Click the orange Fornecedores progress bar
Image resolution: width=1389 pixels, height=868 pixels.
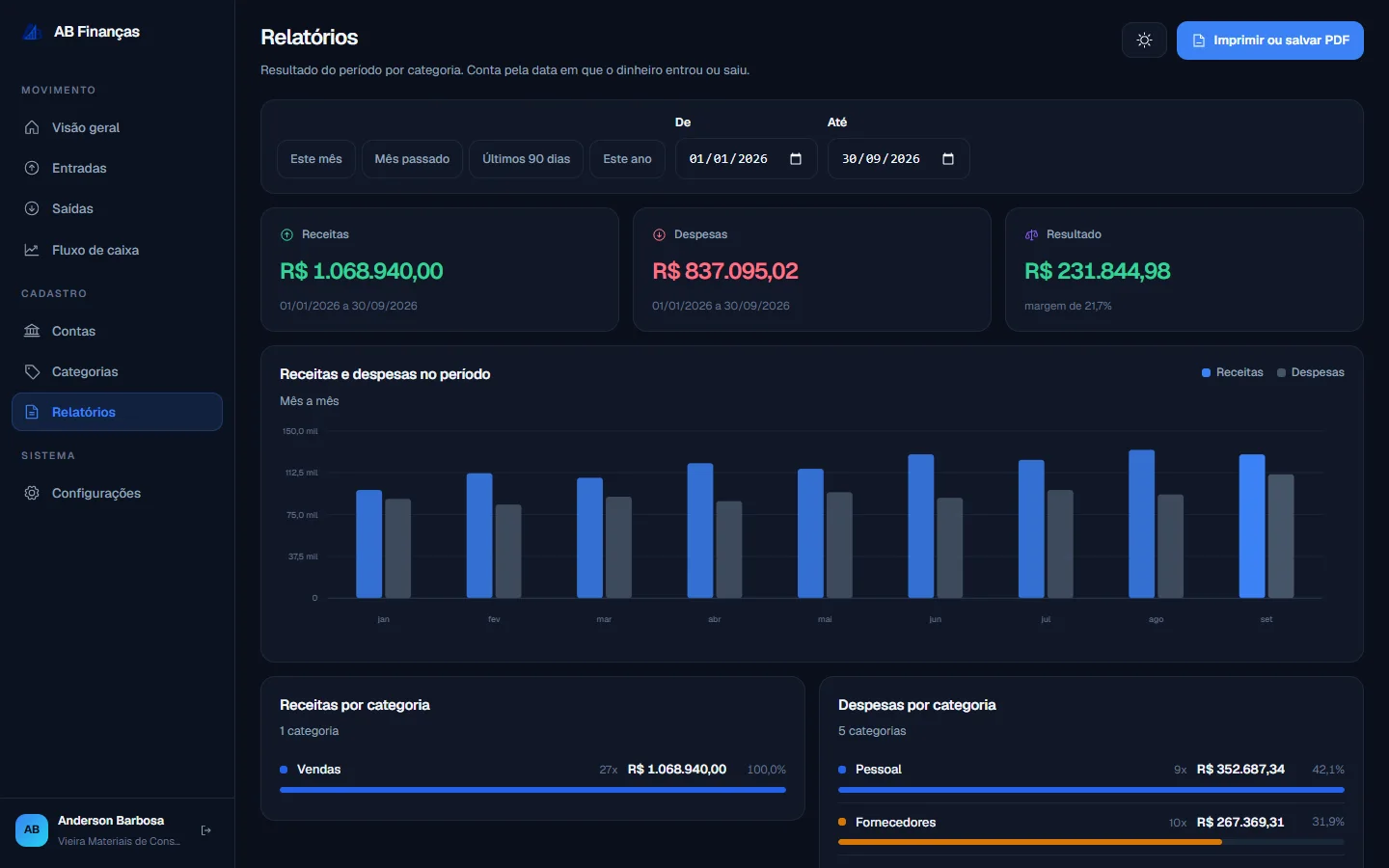click(1030, 842)
